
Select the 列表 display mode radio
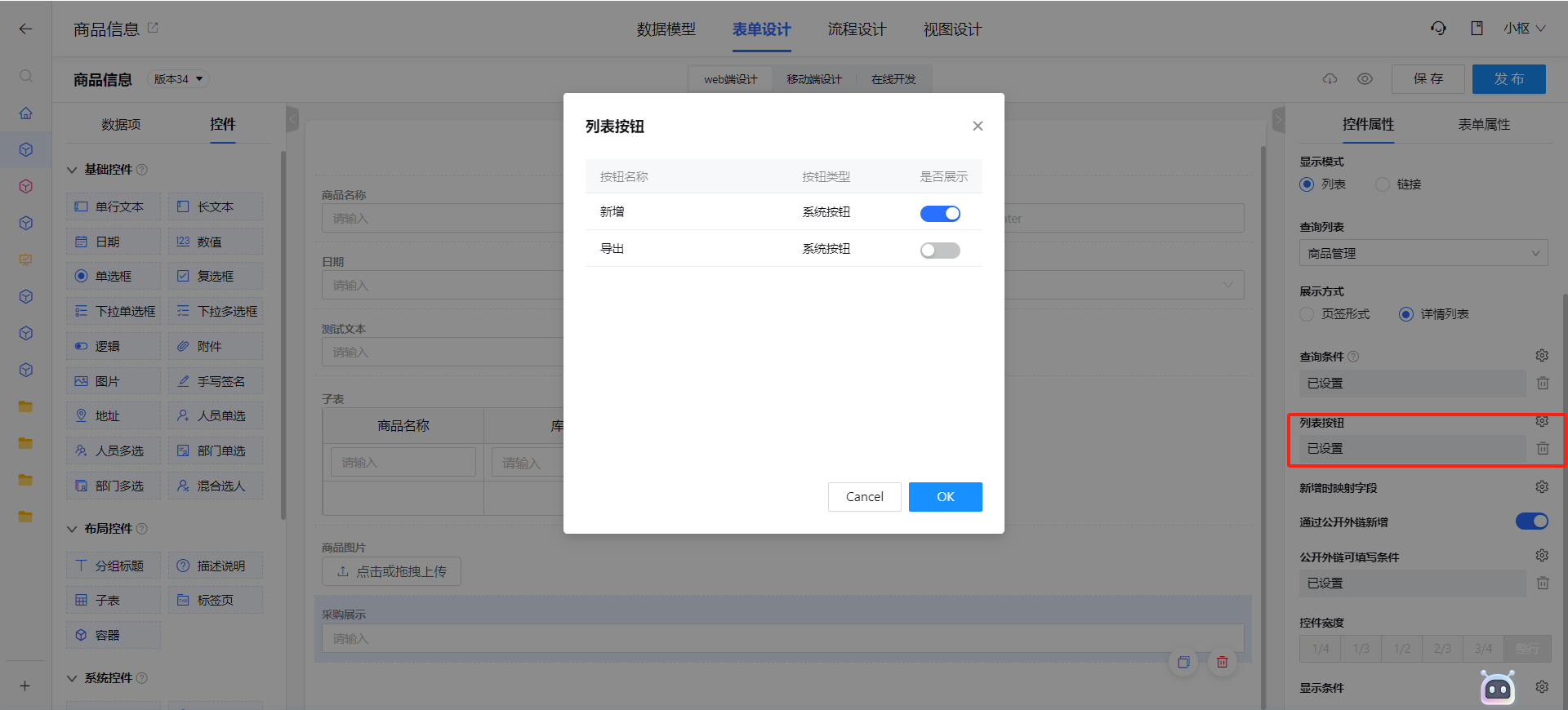point(1307,184)
